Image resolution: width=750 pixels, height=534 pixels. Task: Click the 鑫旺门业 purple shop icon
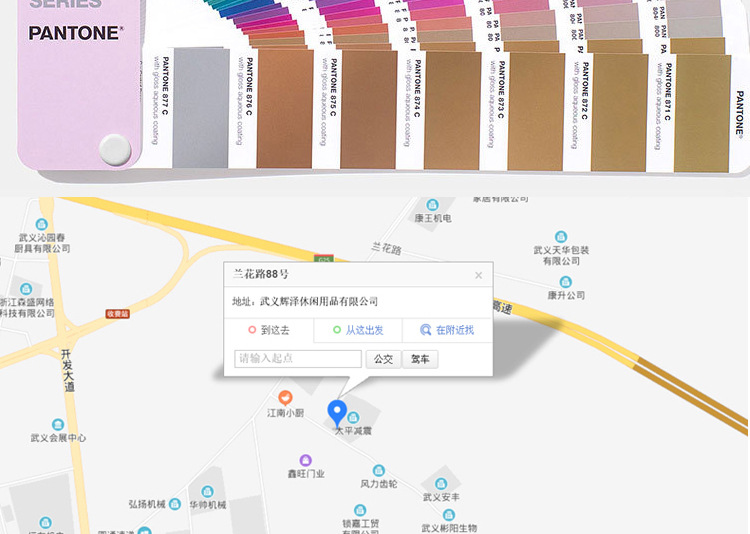coord(306,460)
